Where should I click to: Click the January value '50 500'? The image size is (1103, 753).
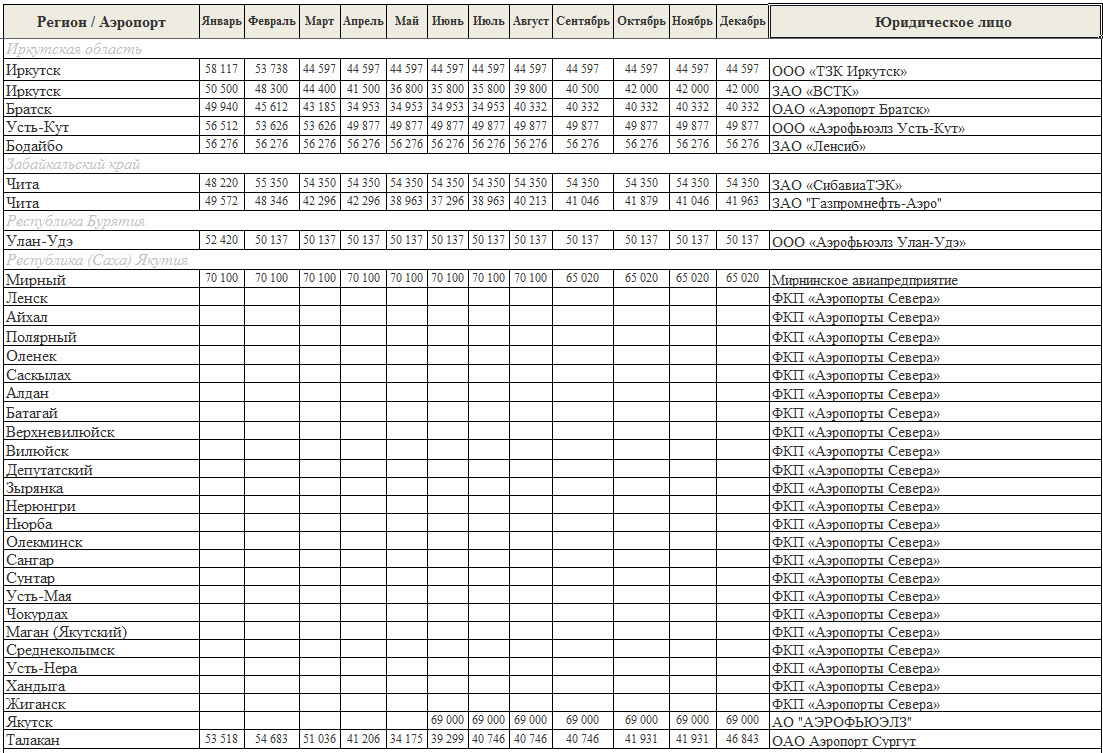point(222,89)
